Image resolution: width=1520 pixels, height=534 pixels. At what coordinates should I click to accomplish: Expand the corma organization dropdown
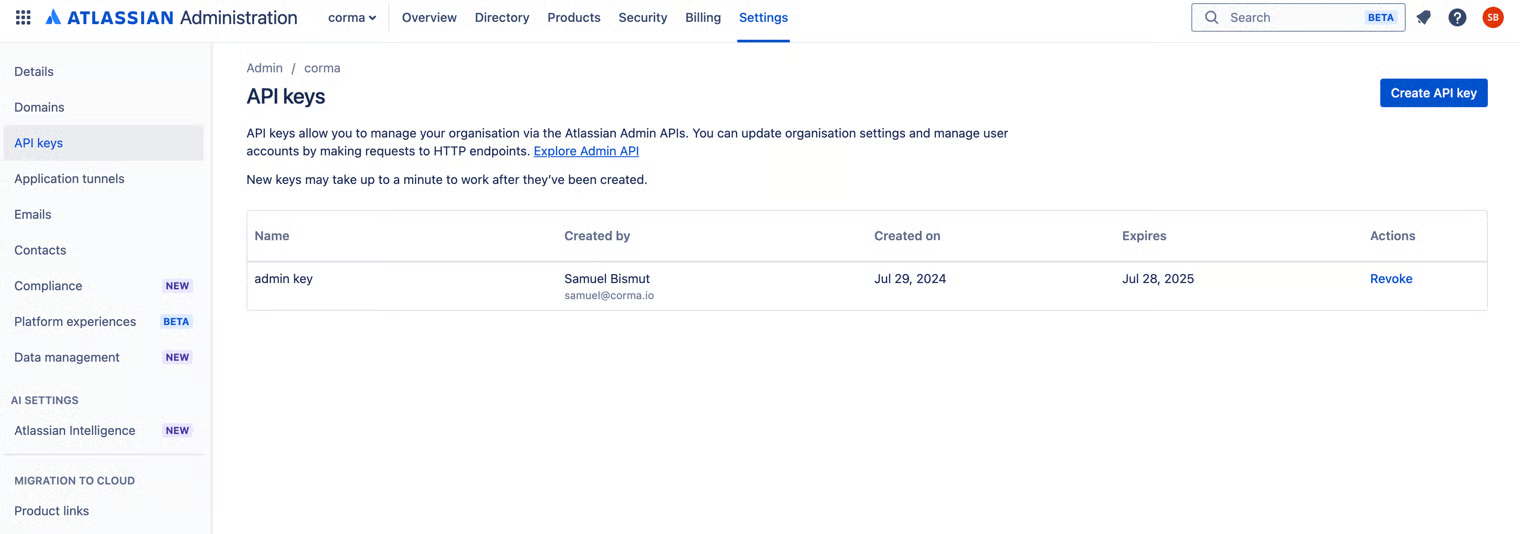pos(352,17)
